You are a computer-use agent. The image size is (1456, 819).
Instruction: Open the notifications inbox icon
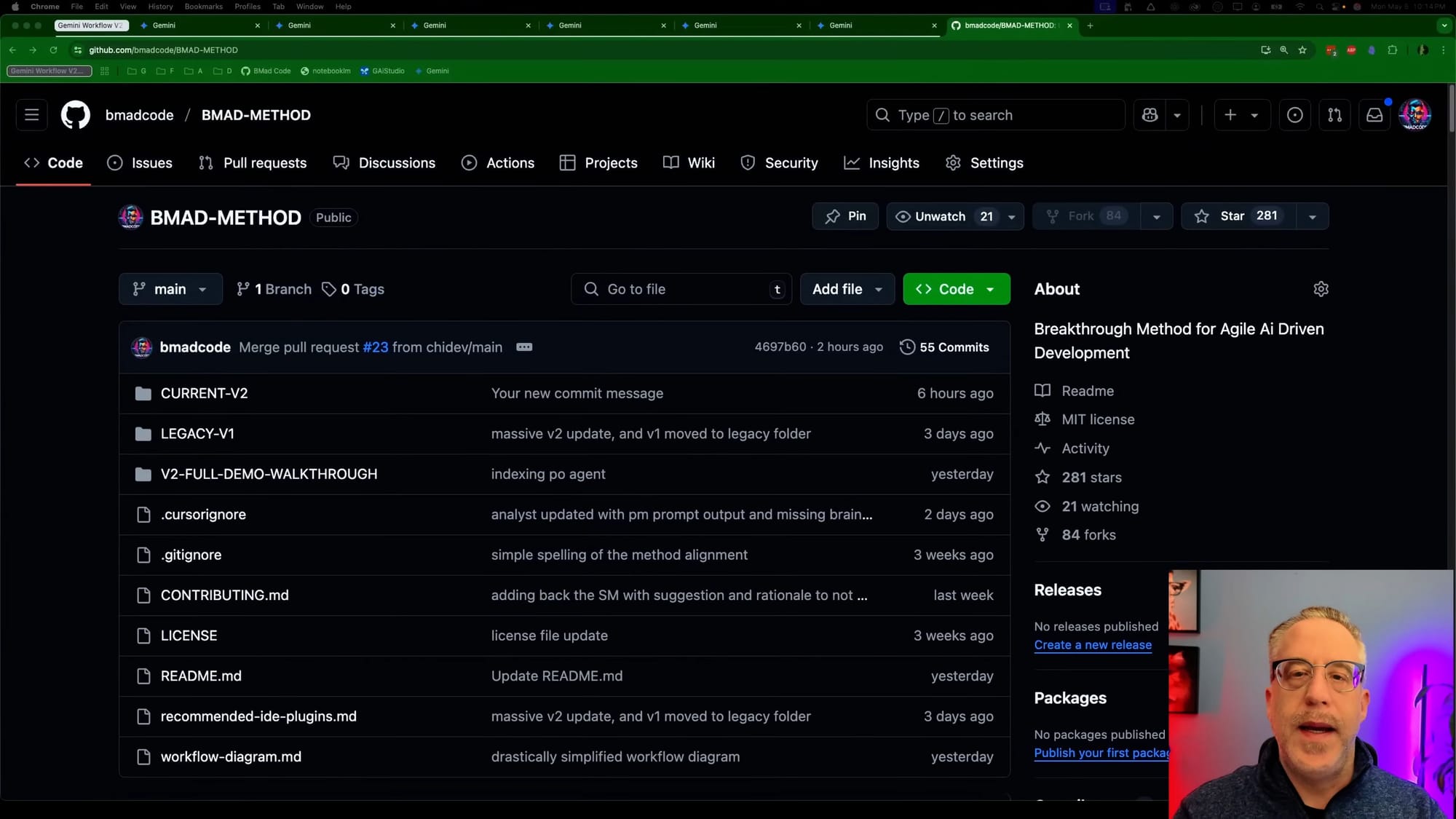1374,115
